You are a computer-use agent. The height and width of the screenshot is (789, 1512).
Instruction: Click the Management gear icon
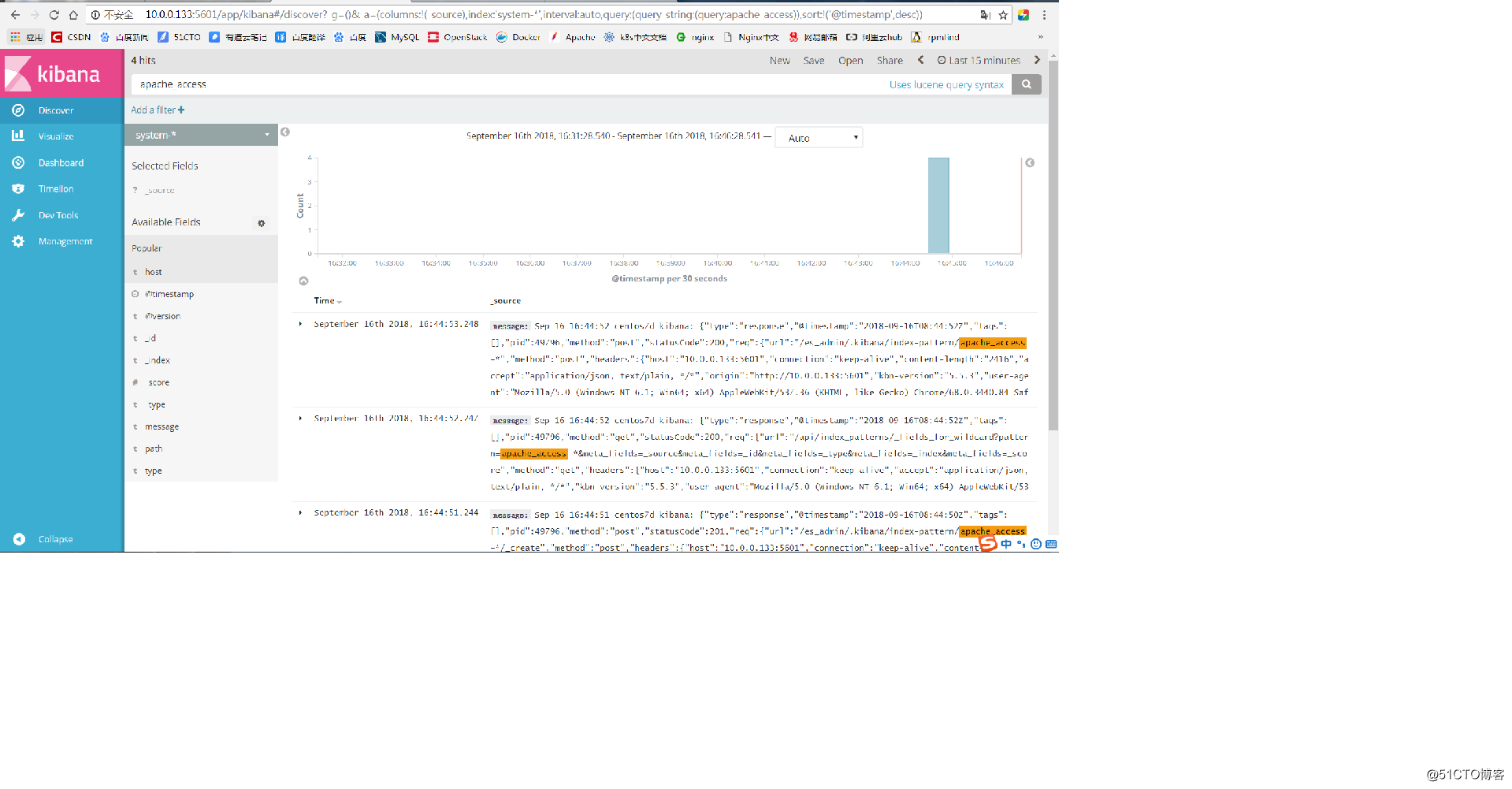(x=18, y=241)
